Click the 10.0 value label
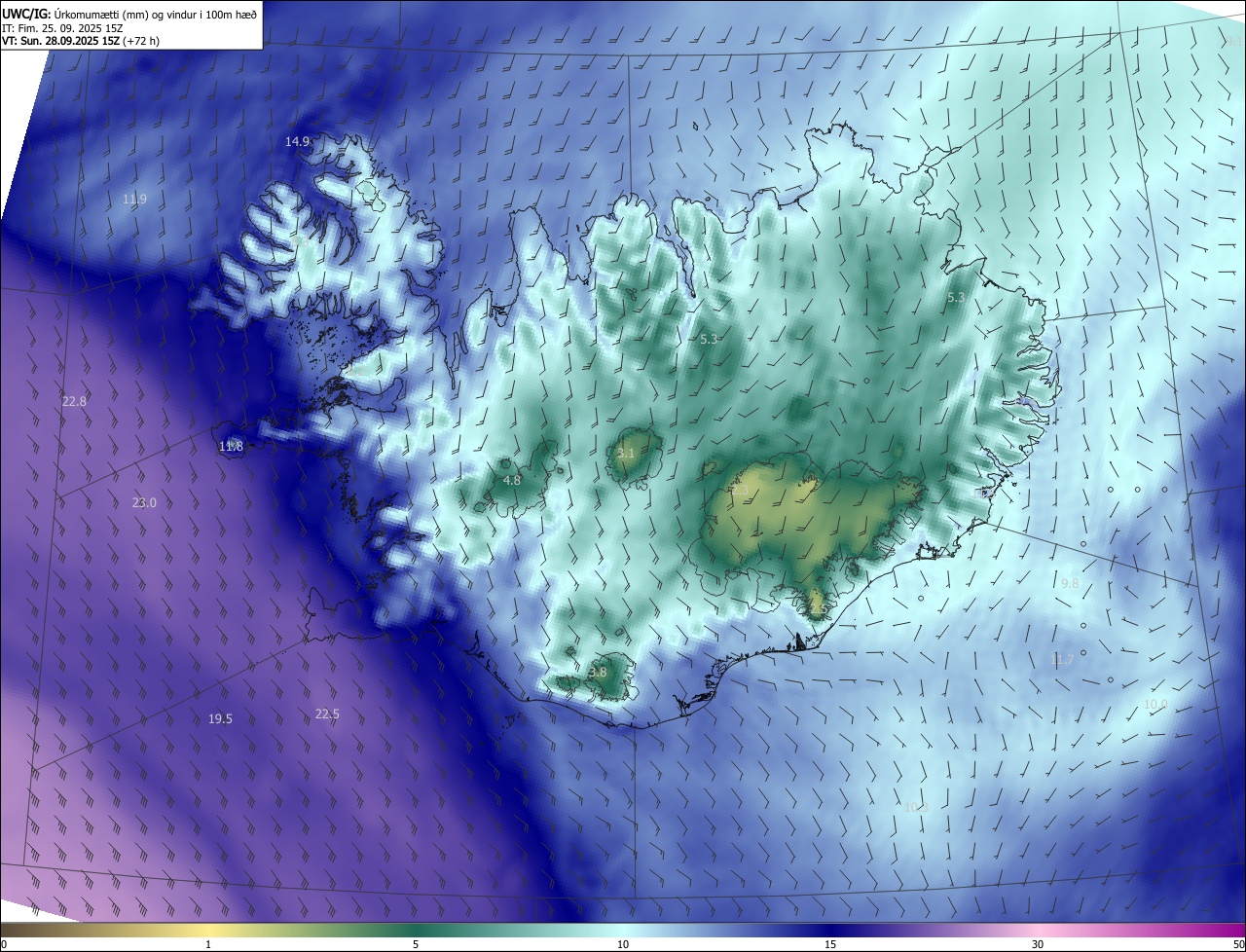This screenshot has height=952, width=1246. click(1155, 704)
